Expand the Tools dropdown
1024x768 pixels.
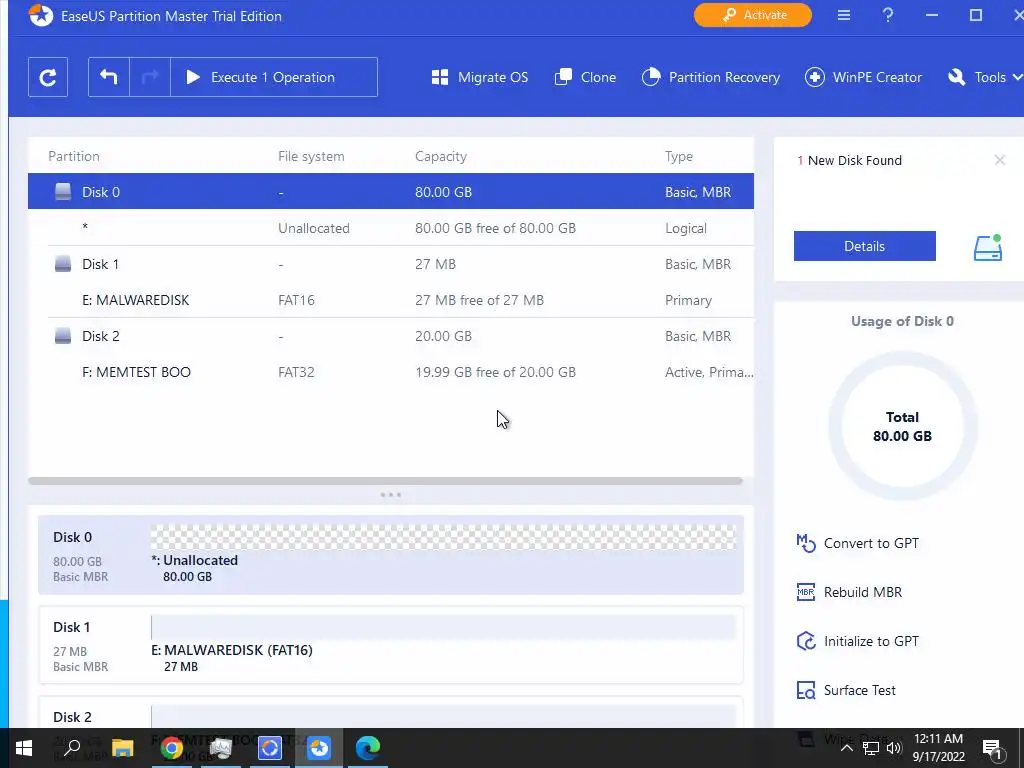[985, 77]
